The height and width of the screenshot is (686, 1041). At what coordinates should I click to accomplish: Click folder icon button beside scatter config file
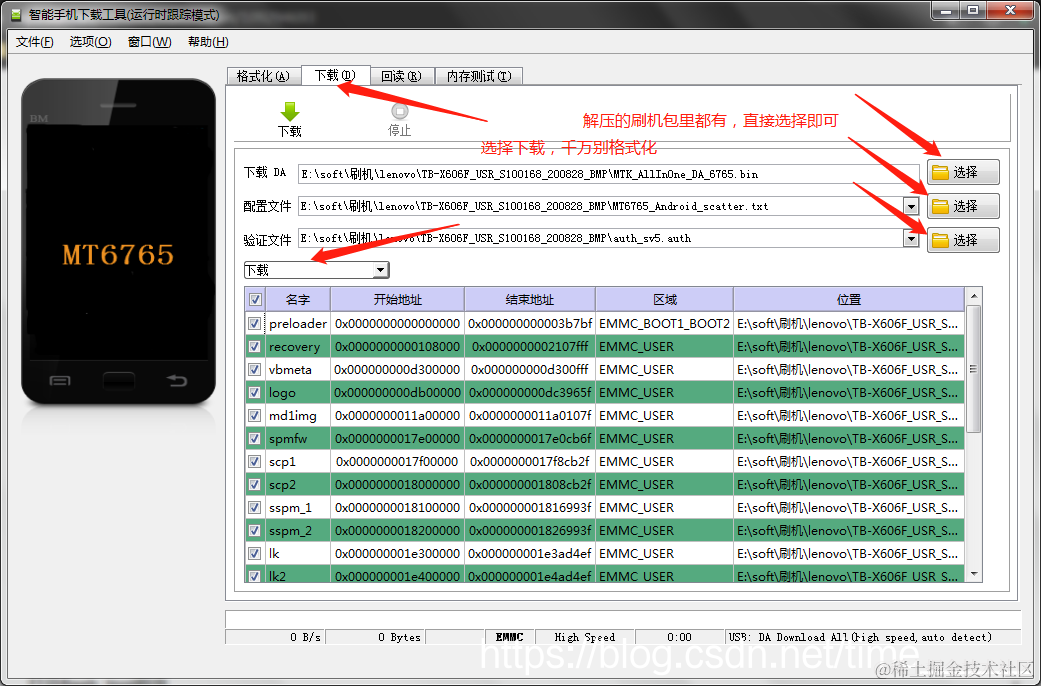[x=963, y=207]
